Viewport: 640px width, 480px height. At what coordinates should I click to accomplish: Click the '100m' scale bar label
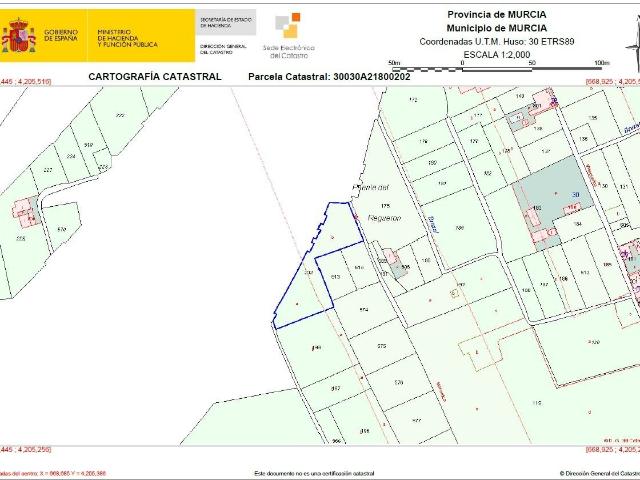602,63
